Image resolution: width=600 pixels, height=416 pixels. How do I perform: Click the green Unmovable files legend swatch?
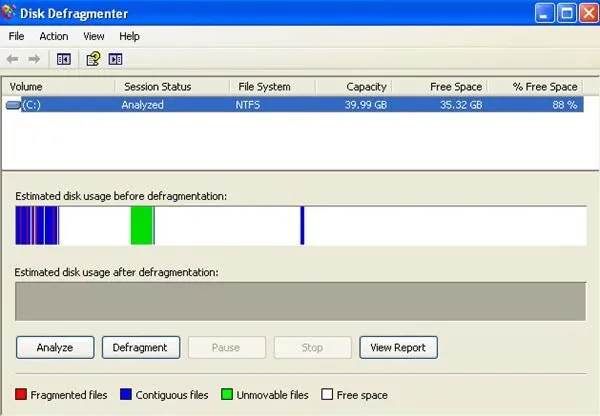point(227,394)
